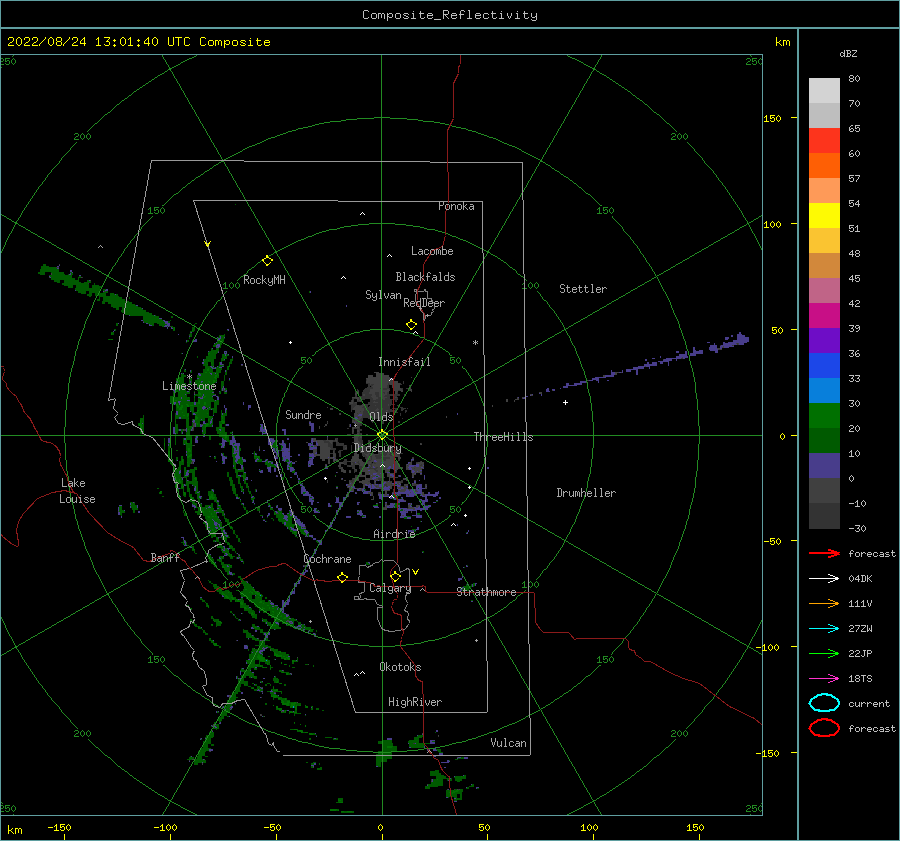Click the Okotoks label
This screenshot has height=841, width=900.
(x=400, y=667)
